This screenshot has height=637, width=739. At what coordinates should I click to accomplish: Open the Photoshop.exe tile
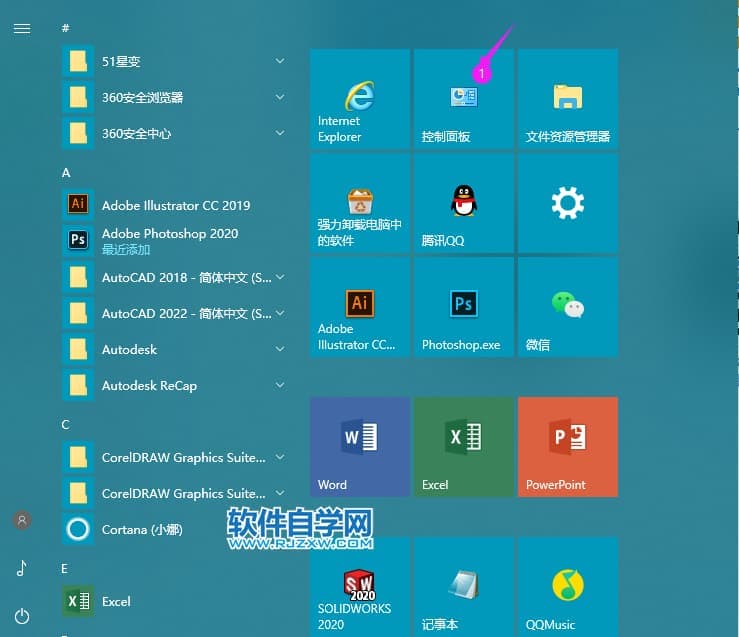(463, 308)
